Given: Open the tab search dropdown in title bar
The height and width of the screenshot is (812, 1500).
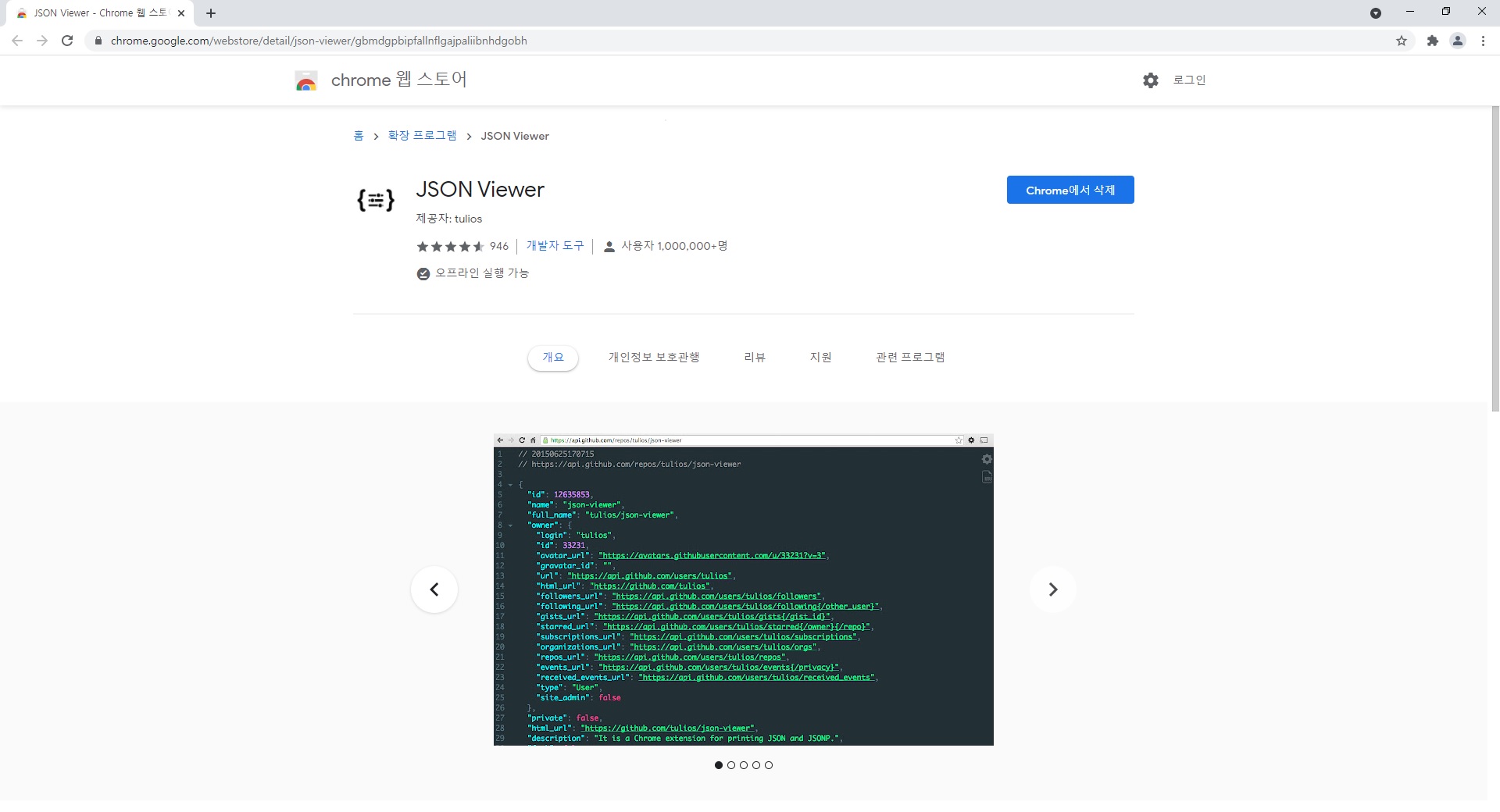Looking at the screenshot, I should 1376,13.
